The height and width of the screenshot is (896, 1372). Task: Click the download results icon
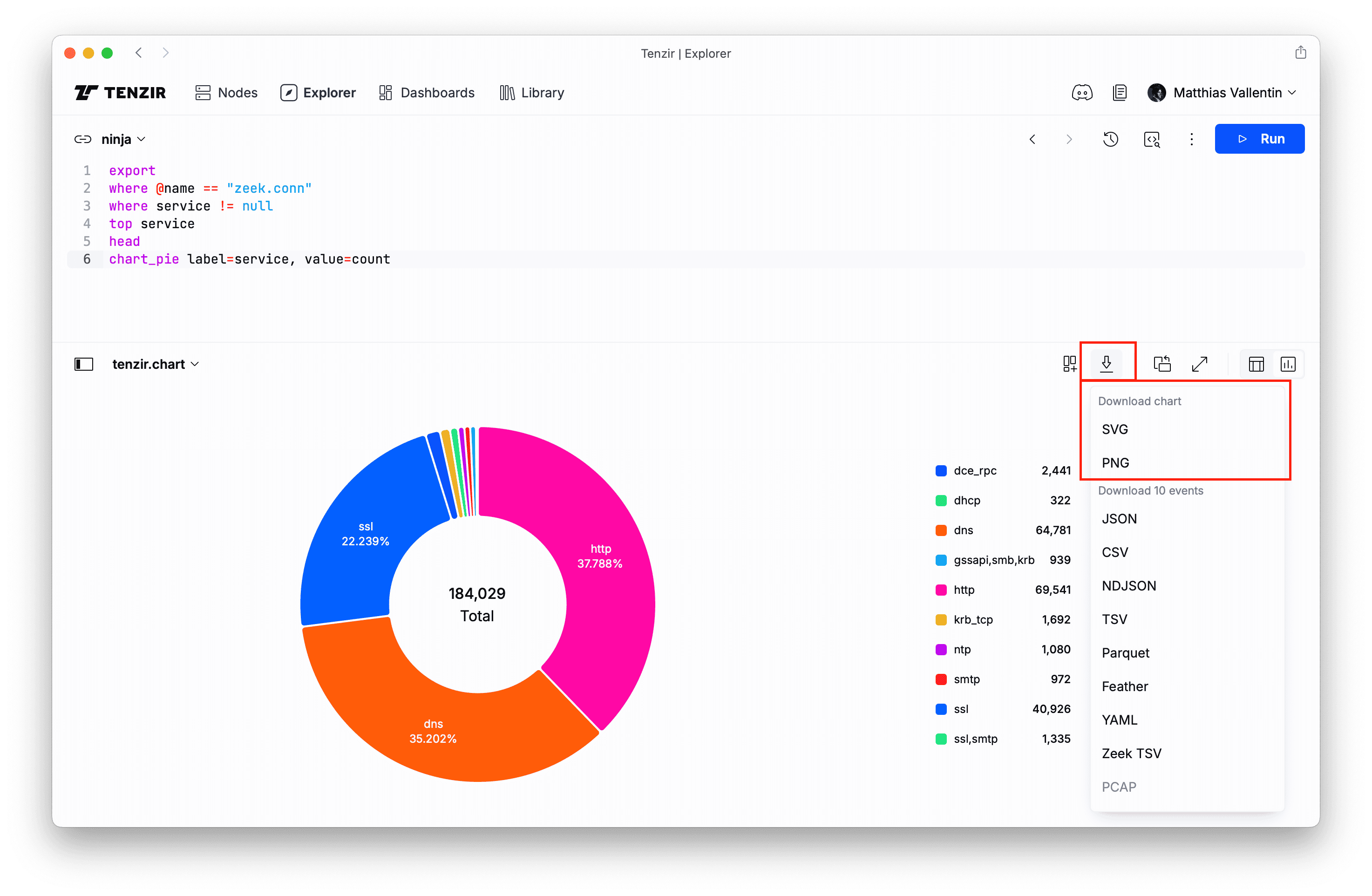point(1106,364)
